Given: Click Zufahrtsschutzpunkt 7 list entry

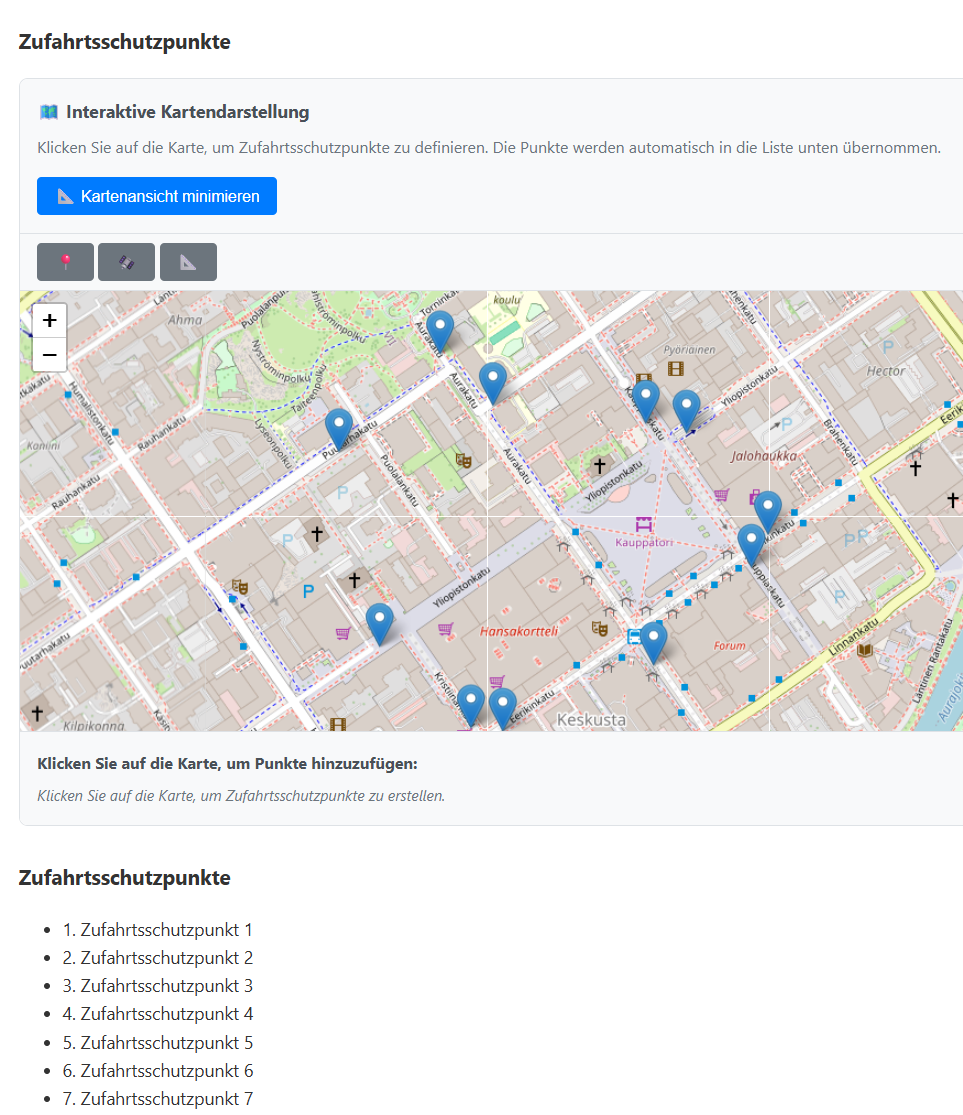Looking at the screenshot, I should [166, 1099].
